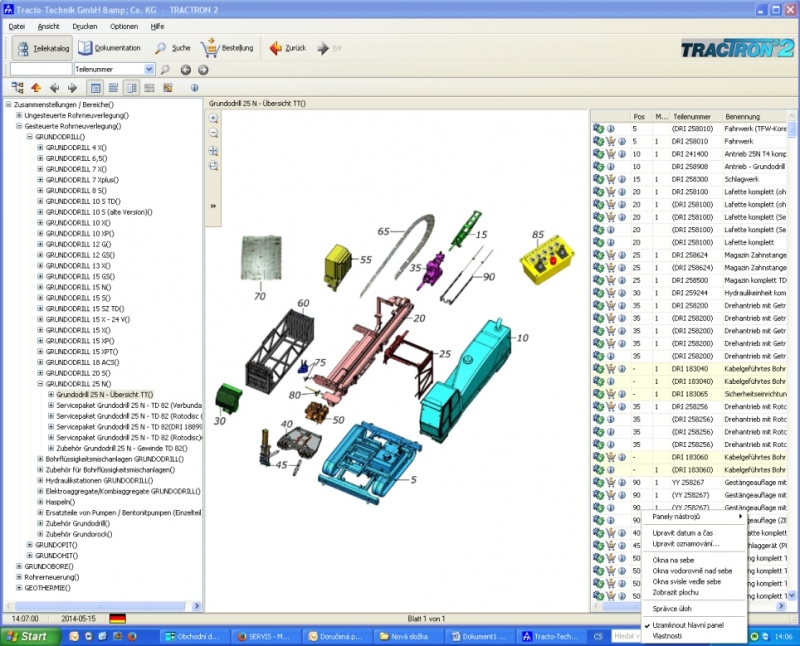Click the info icon in the DRI 183065 row

[x=622, y=394]
